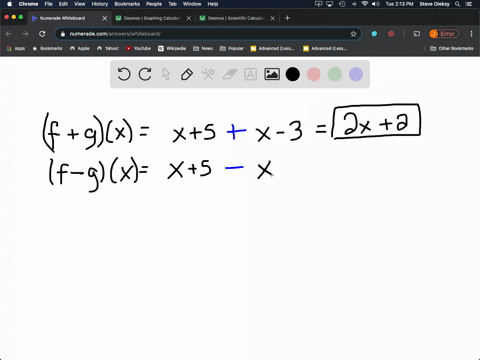Close the Desmos Scientific Calculator tab
Screen dimensions: 480x360
point(273,18)
